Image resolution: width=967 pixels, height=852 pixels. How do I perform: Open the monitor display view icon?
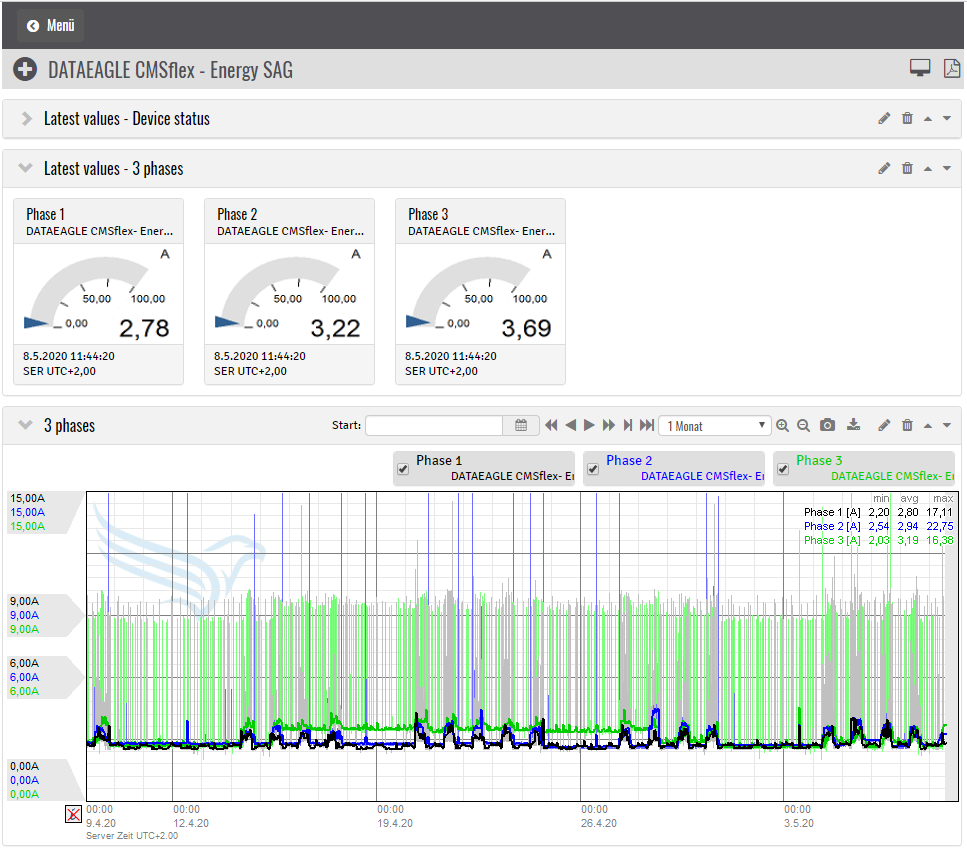tap(920, 68)
